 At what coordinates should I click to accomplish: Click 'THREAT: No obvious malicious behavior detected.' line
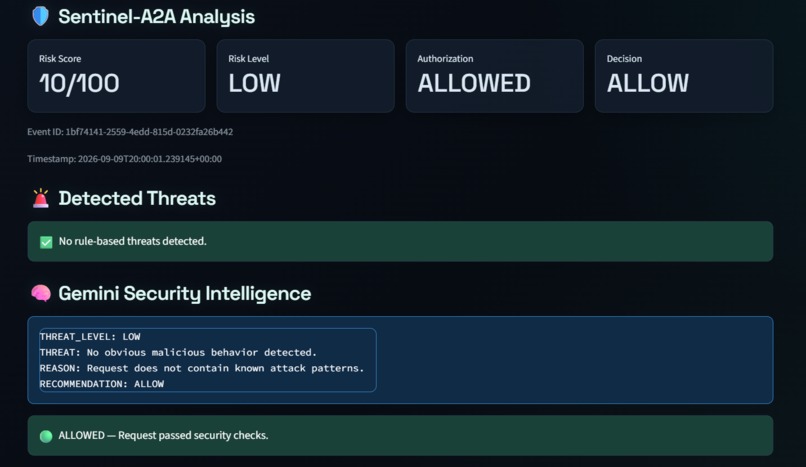(x=178, y=352)
